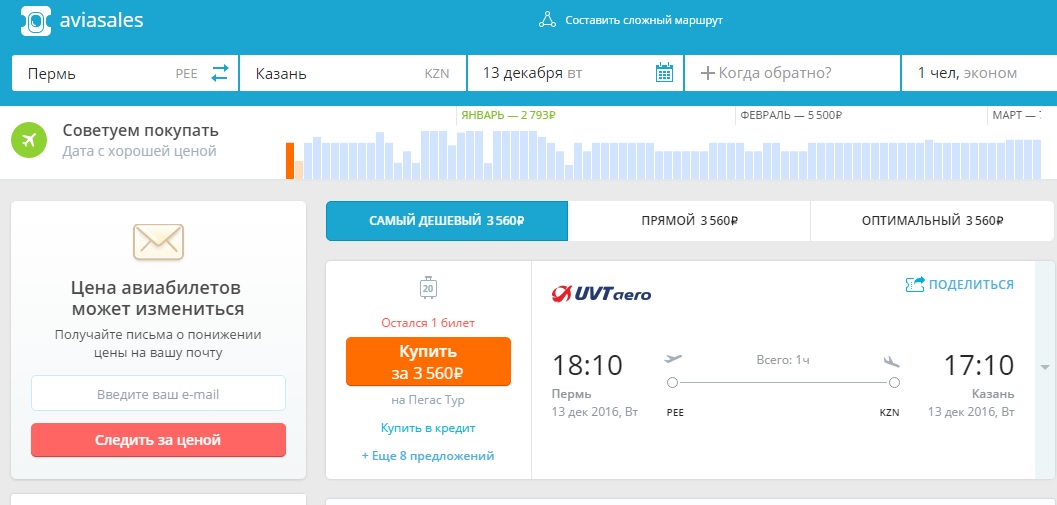Click the share ticket icon

pyautogui.click(x=914, y=285)
